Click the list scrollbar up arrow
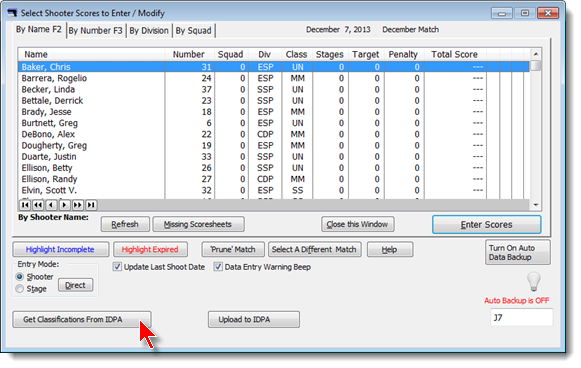The image size is (581, 368). 535,54
